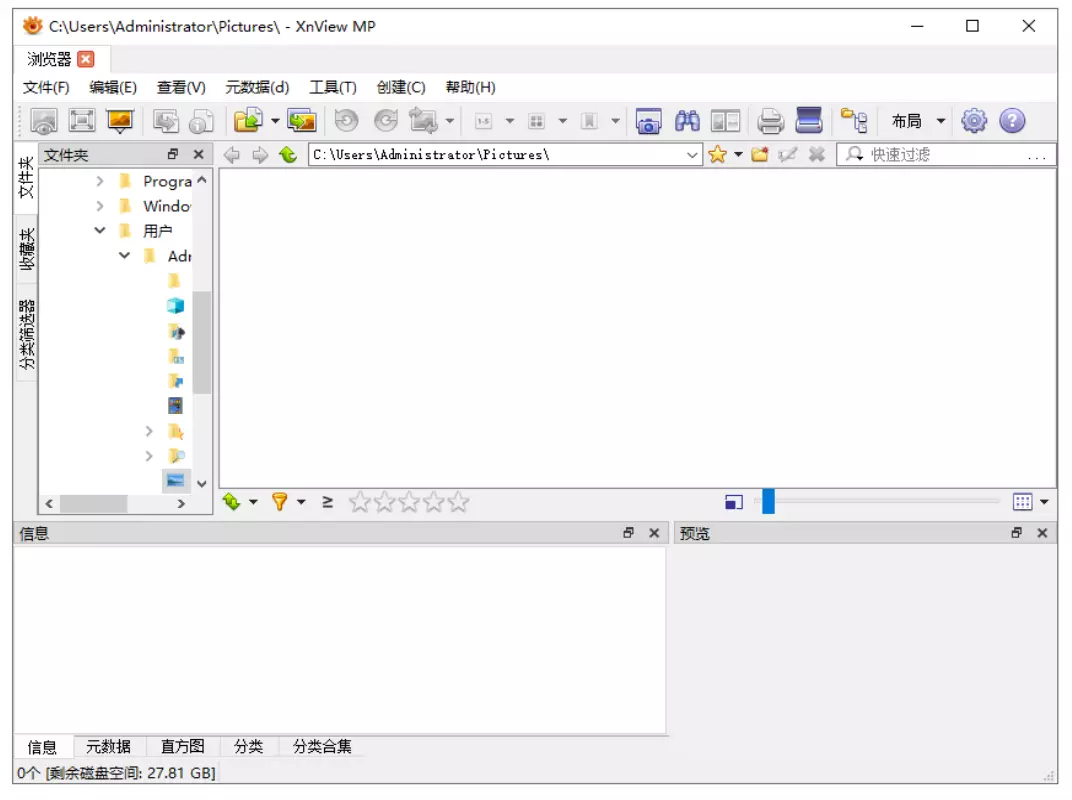Screen dimensions: 1072x800
Task: Close the 浏览器 tab
Action: pos(86,59)
